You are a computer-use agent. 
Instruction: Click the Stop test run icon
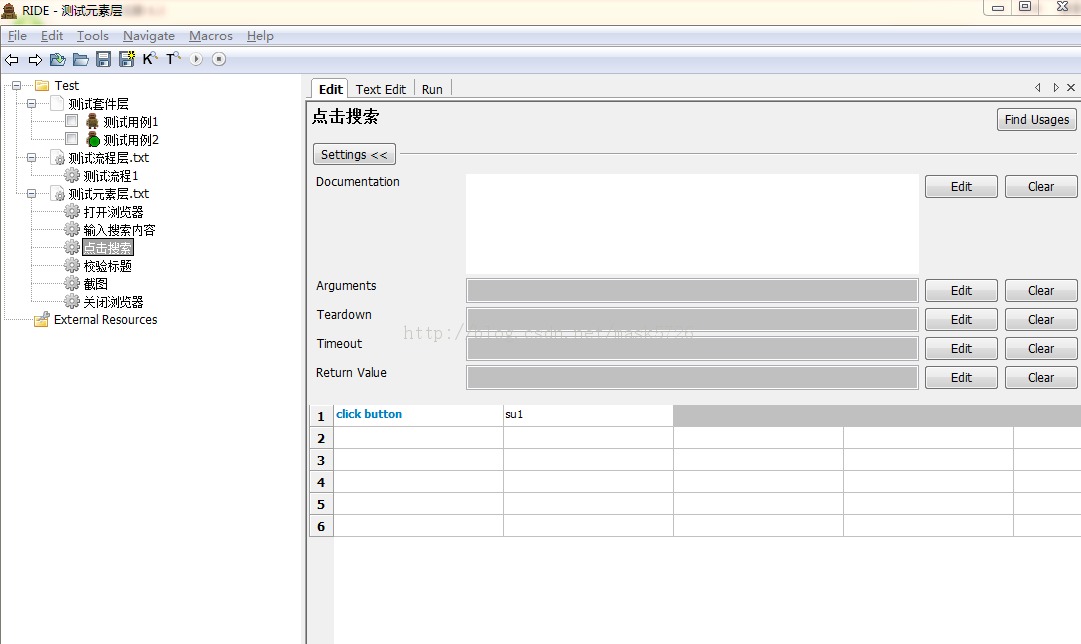click(x=219, y=59)
